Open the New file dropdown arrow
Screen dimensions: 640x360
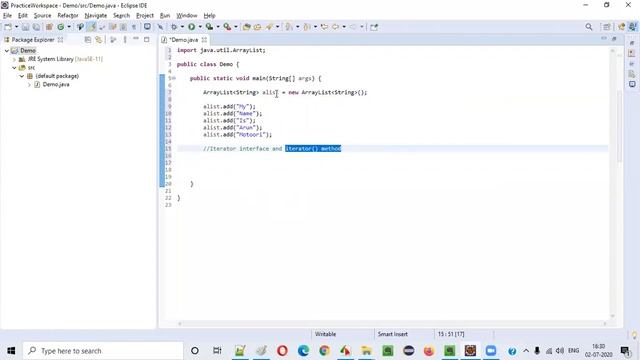click(x=16, y=27)
